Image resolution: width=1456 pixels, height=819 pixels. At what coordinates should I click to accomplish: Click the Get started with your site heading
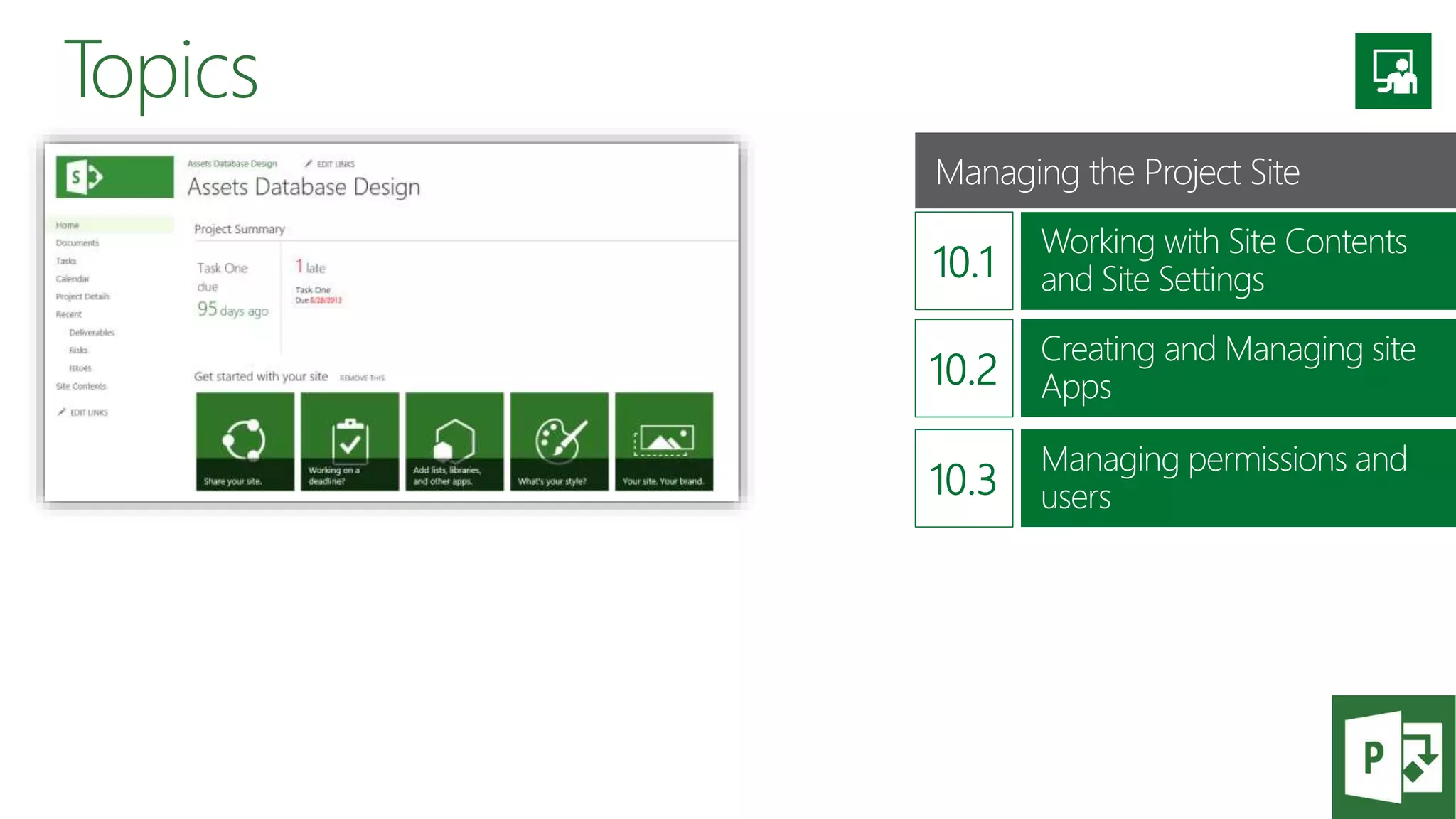[x=261, y=377]
